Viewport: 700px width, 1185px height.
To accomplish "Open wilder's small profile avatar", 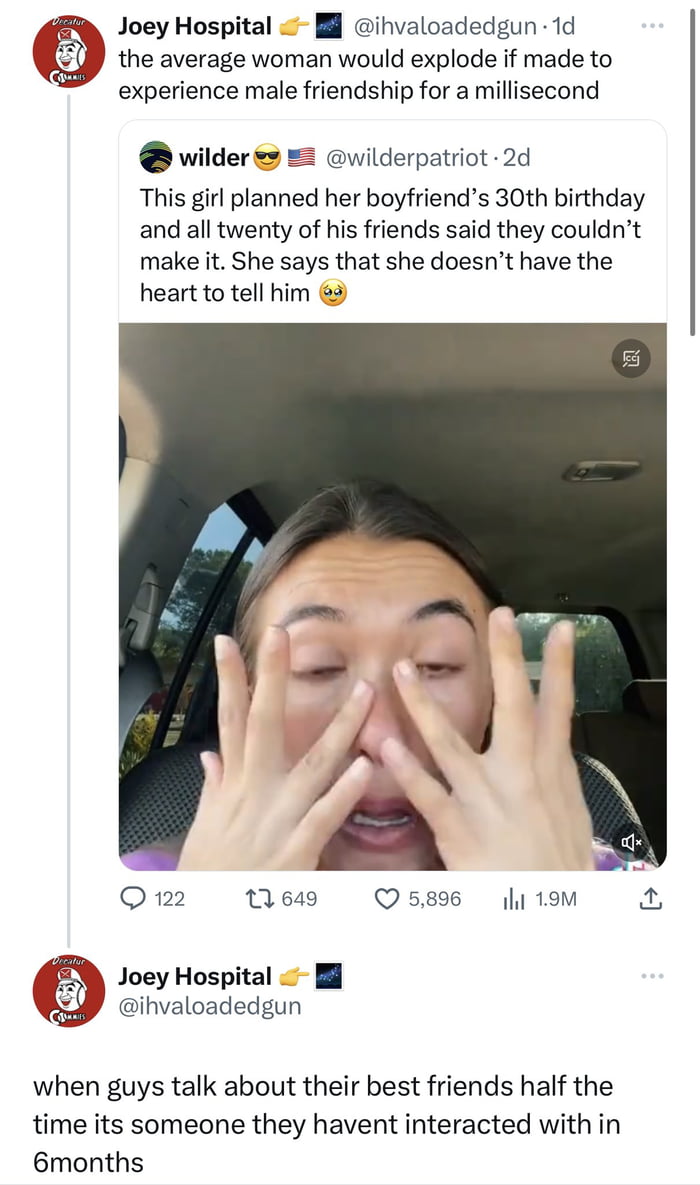I will pyautogui.click(x=154, y=157).
